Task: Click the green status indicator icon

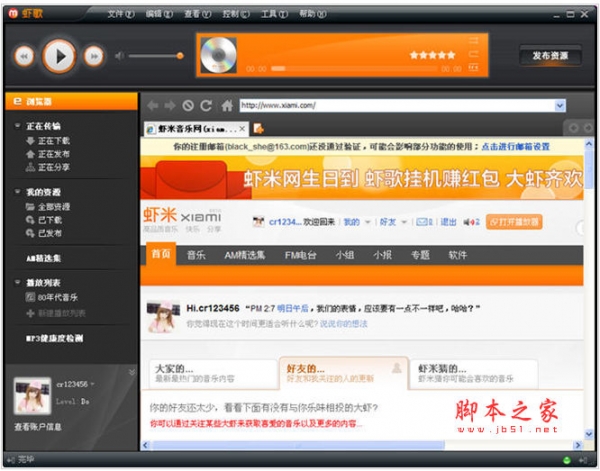Action: coord(567,460)
